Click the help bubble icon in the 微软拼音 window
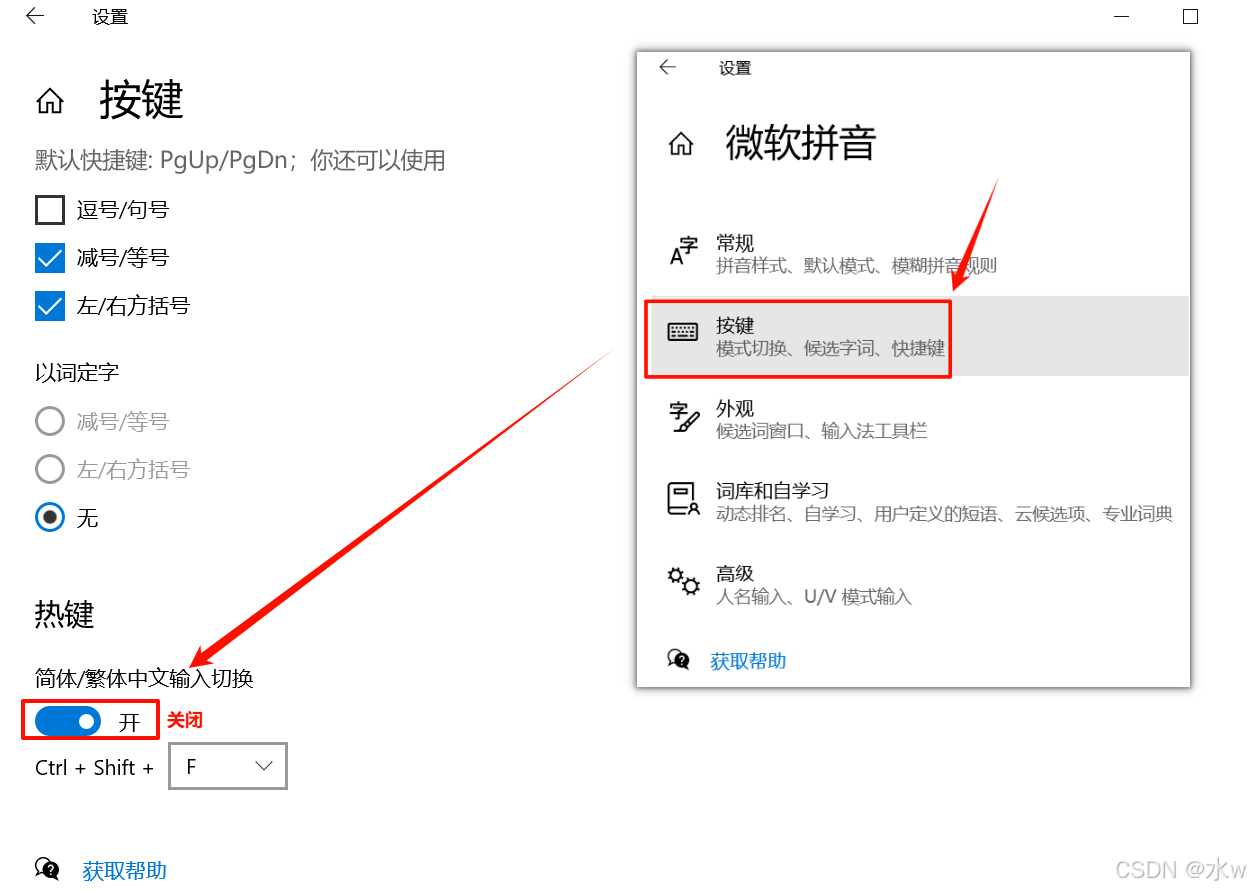Image resolution: width=1250 pixels, height=891 pixels. [x=679, y=660]
